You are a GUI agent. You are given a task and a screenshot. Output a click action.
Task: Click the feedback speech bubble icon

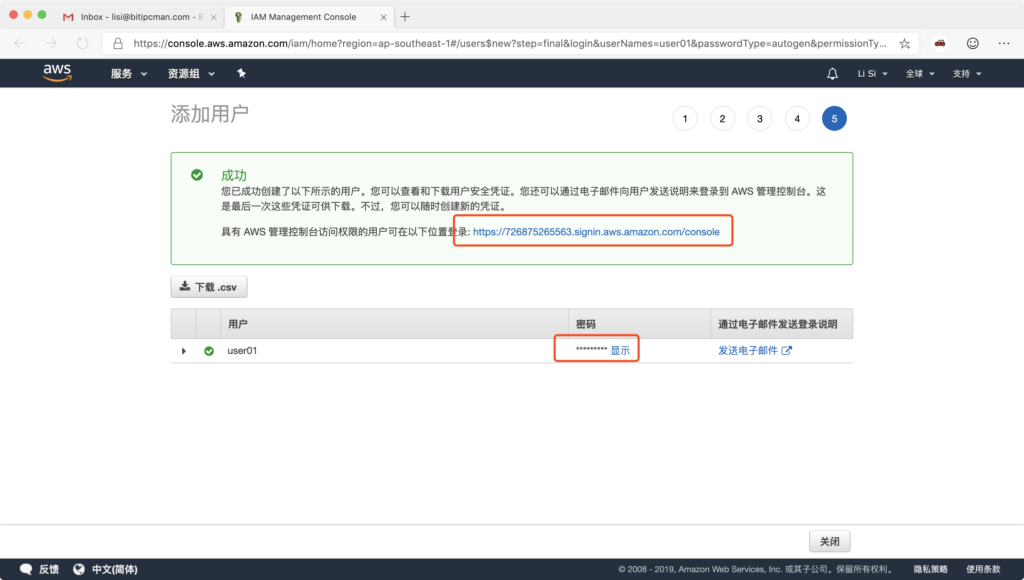coord(26,569)
